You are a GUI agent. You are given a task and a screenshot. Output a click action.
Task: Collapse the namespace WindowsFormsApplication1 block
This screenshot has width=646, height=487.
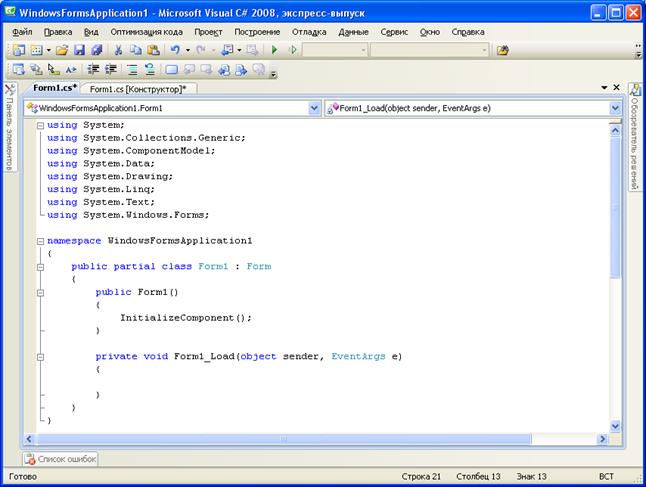coord(40,241)
